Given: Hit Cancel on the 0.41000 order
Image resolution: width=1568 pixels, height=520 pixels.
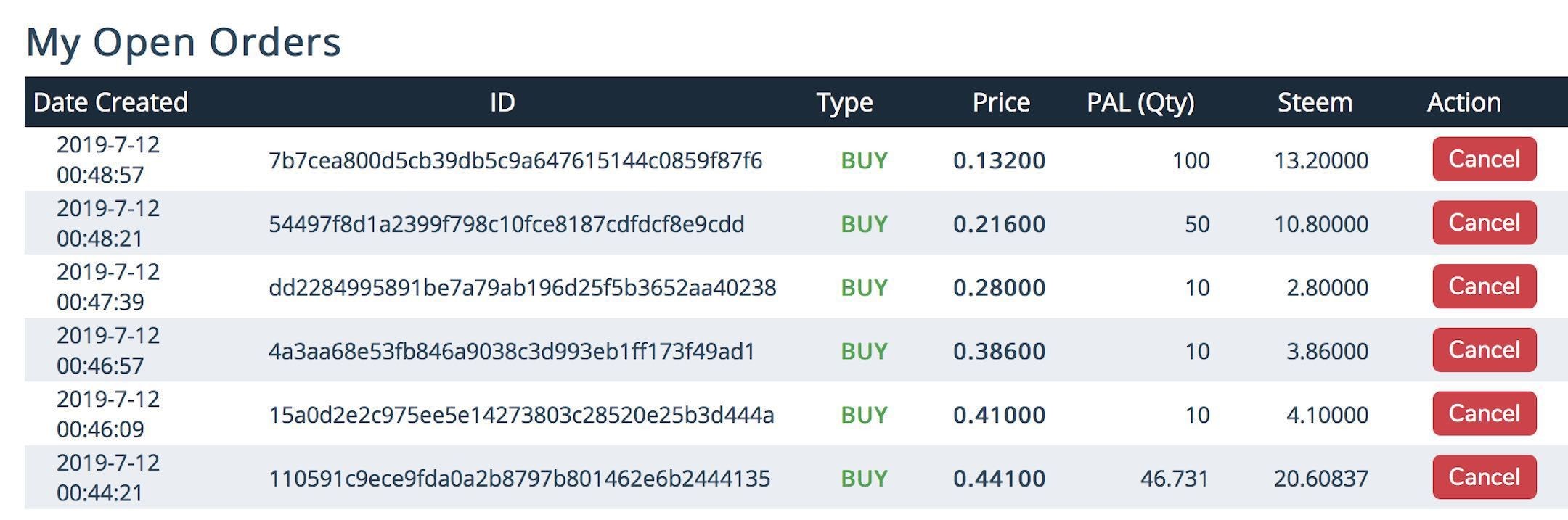Looking at the screenshot, I should (1484, 413).
